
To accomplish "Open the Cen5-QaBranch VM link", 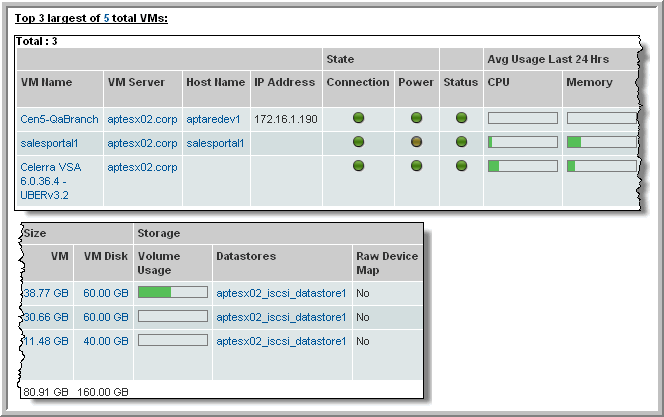I will 59,119.
